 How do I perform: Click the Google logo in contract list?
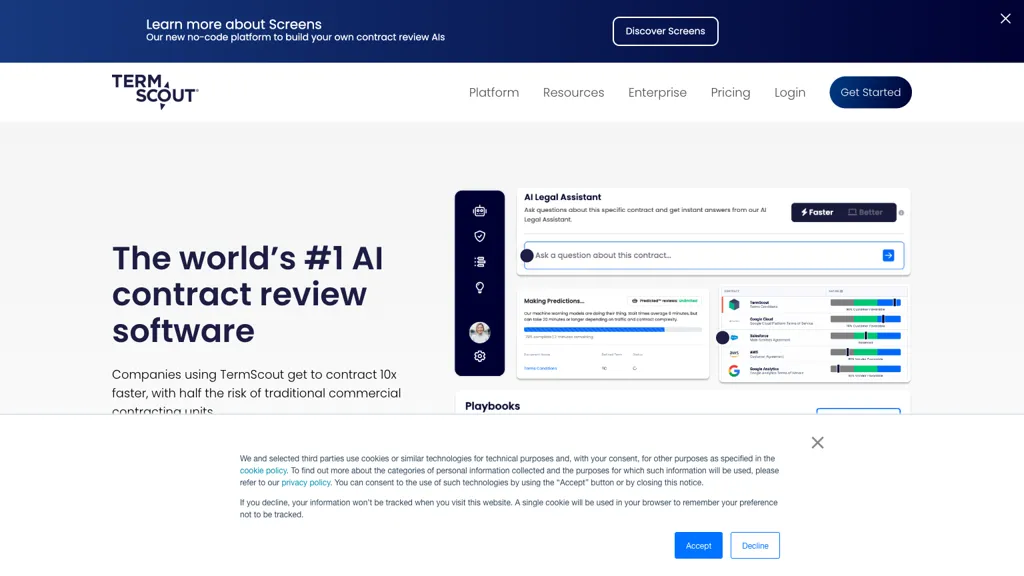point(734,371)
